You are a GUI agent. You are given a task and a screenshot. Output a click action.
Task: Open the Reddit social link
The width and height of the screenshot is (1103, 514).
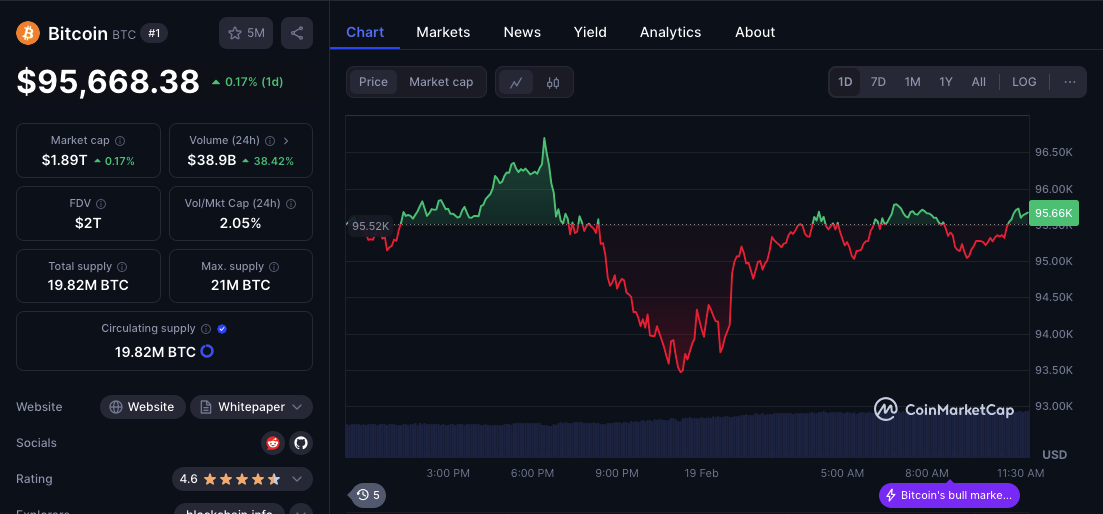[x=273, y=443]
